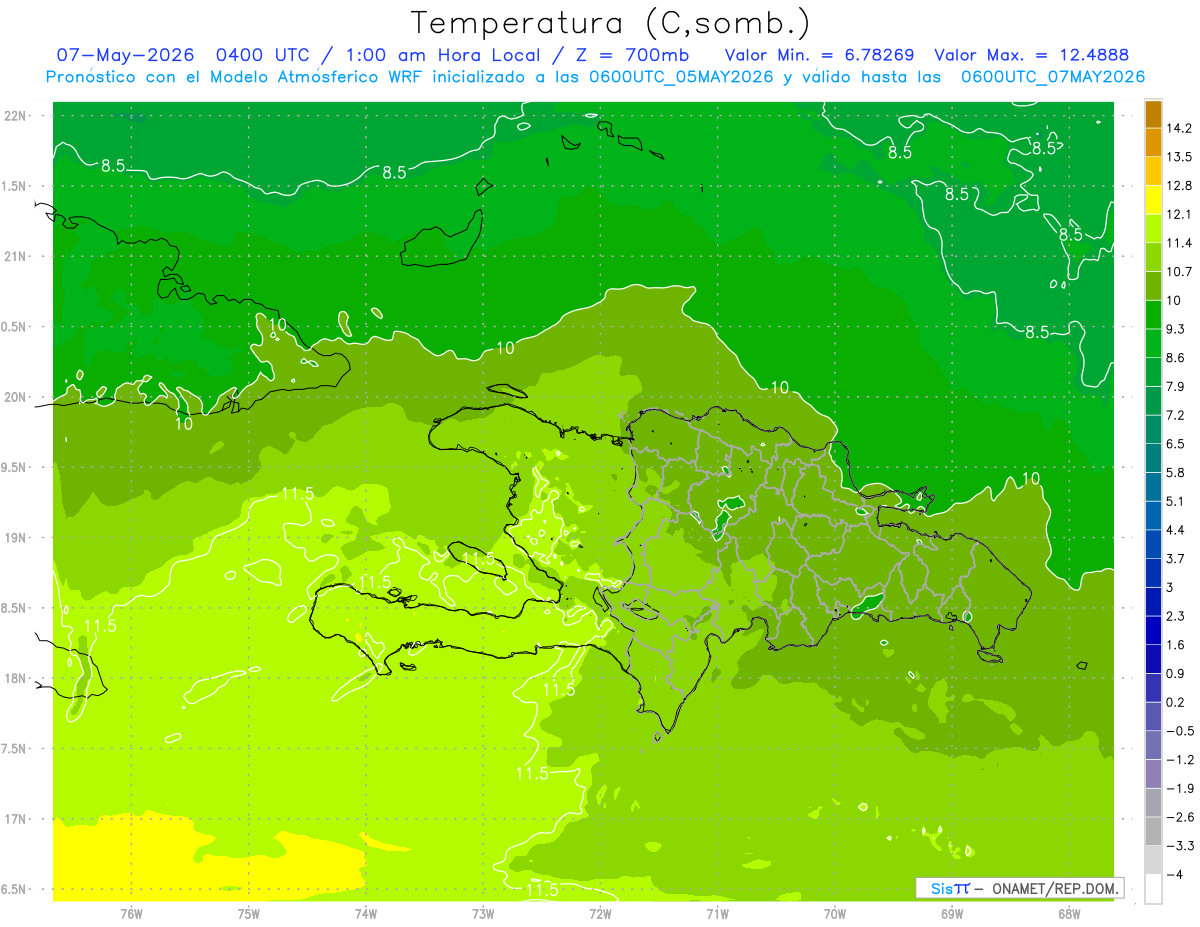Click the 07-May-2026 date text
1200x927 pixels.
125,55
